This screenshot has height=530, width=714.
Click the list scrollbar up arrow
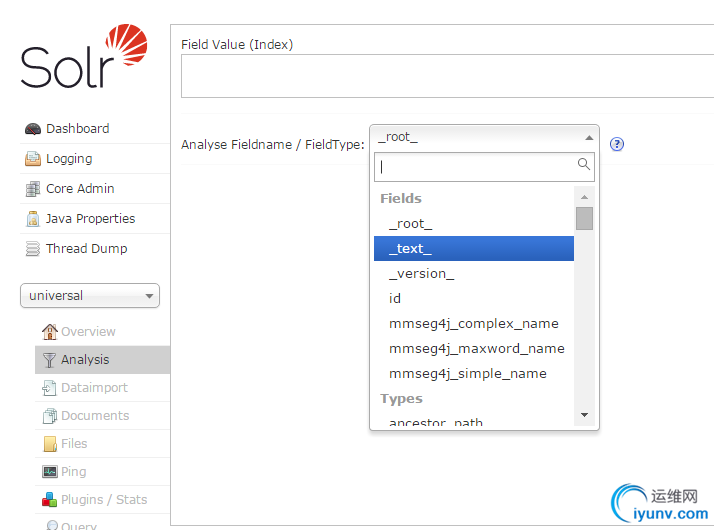tap(585, 197)
